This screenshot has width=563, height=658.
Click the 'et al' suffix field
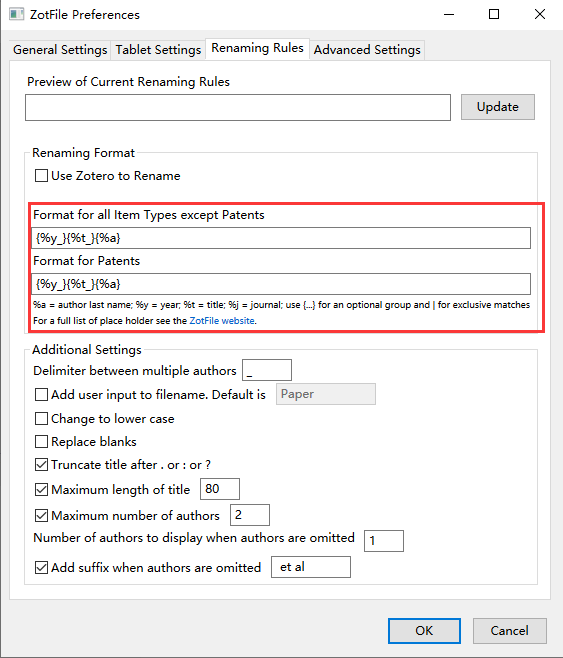coord(311,567)
